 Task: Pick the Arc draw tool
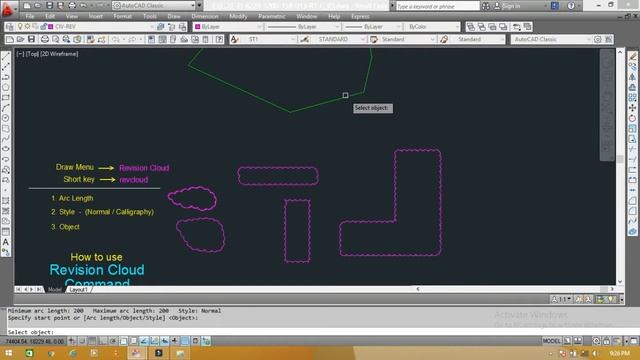[x=6, y=108]
